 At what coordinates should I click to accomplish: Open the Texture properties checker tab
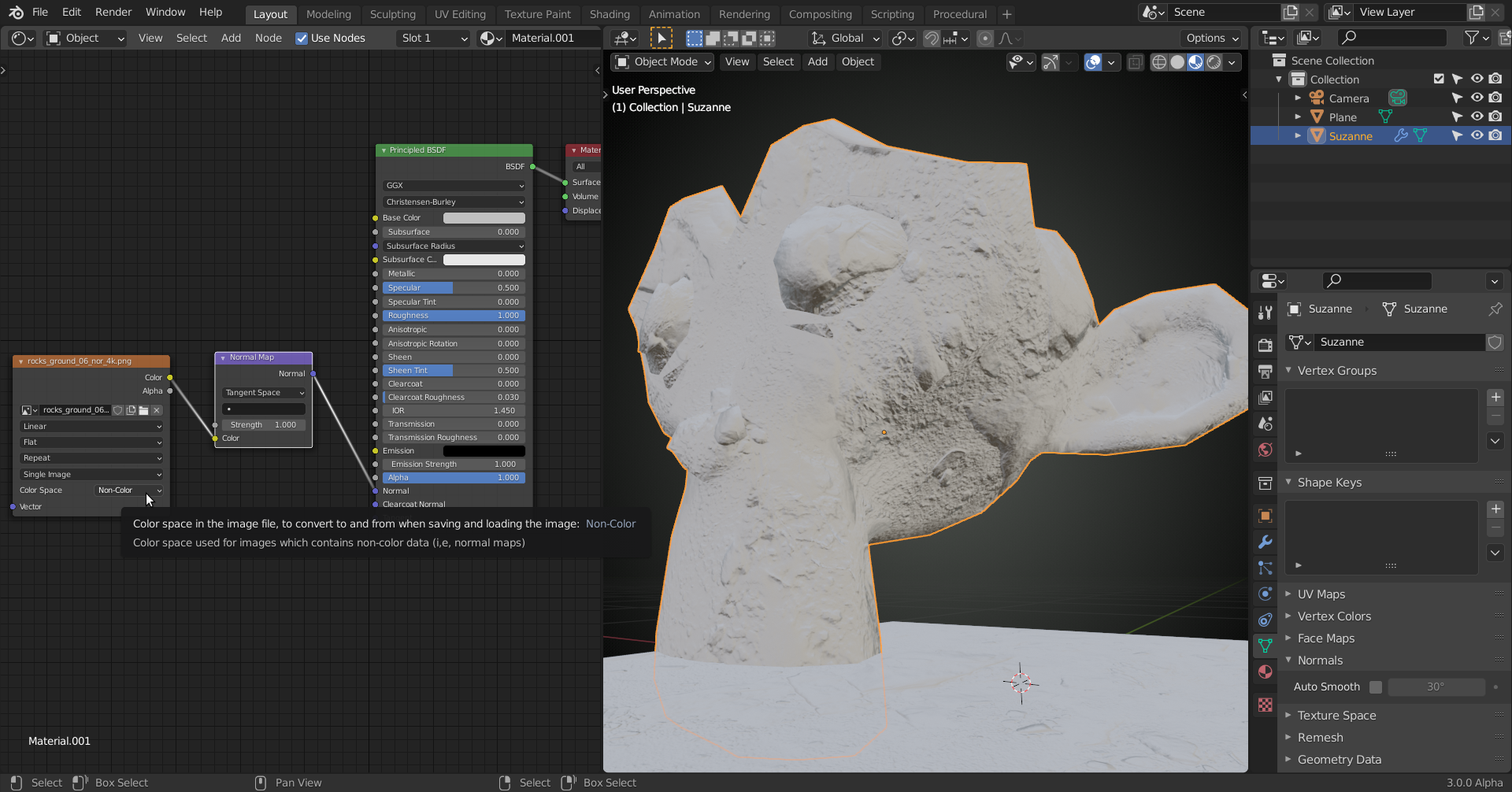pos(1265,705)
